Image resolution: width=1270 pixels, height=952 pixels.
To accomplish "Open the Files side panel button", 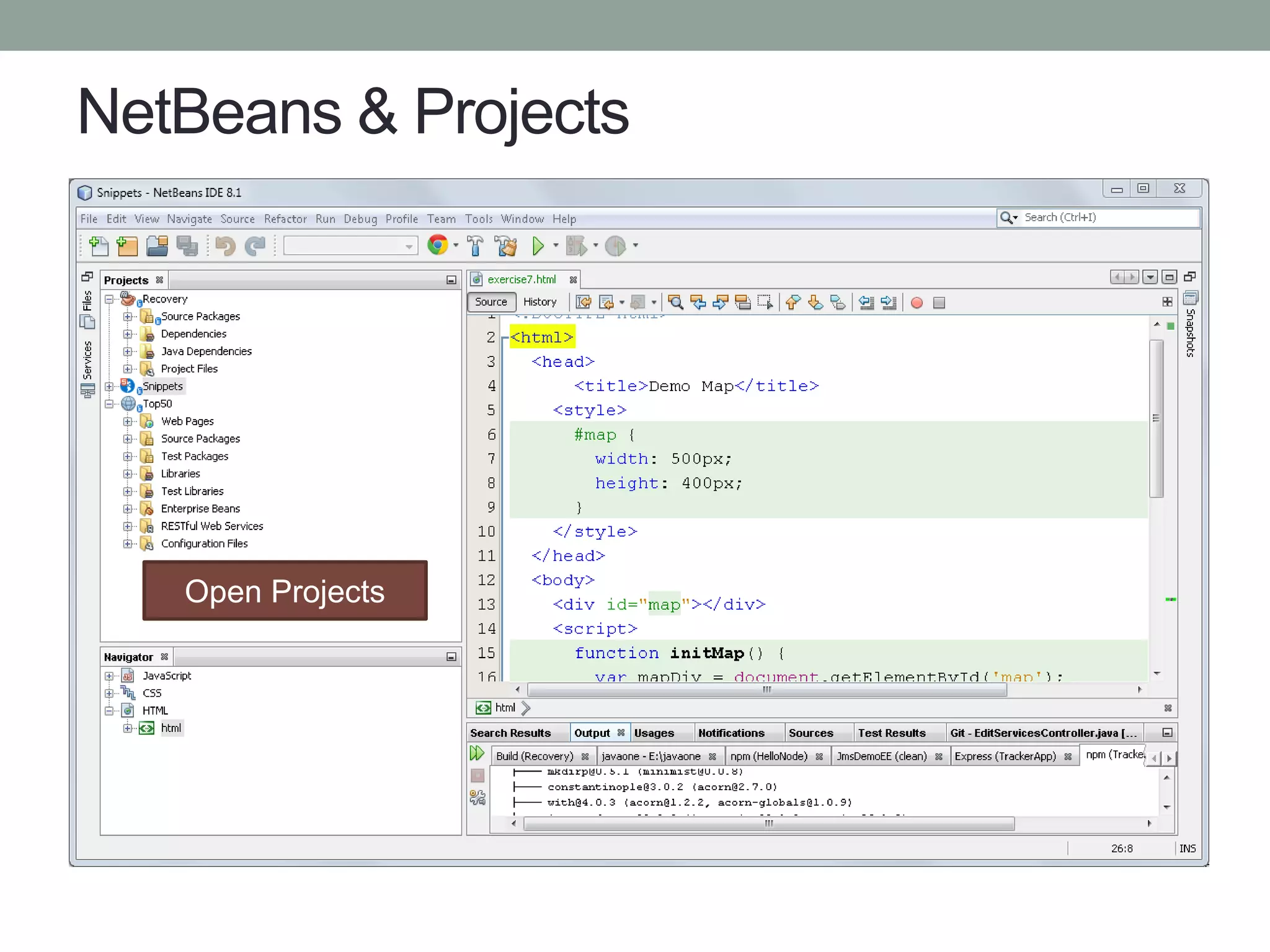I will [x=87, y=309].
